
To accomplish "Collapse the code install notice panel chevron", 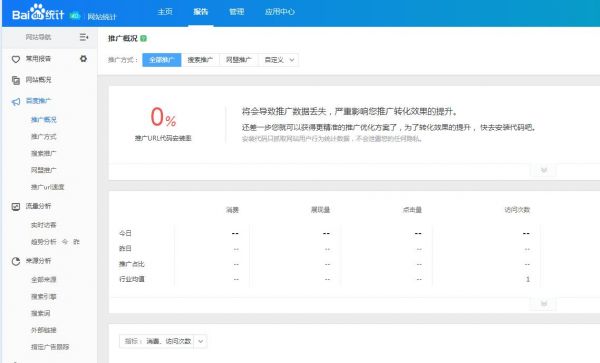I will pyautogui.click(x=543, y=170).
